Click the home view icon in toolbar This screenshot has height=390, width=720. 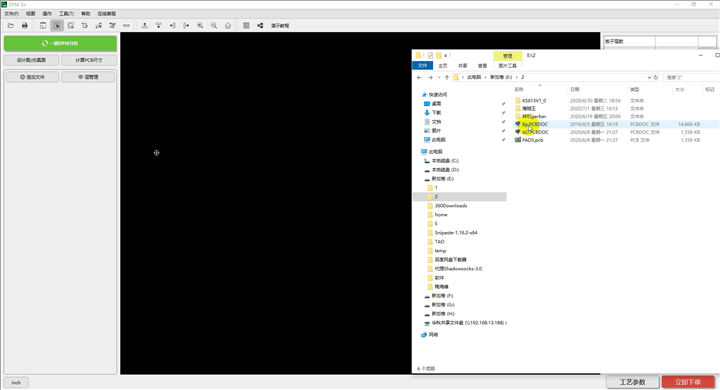click(x=228, y=26)
